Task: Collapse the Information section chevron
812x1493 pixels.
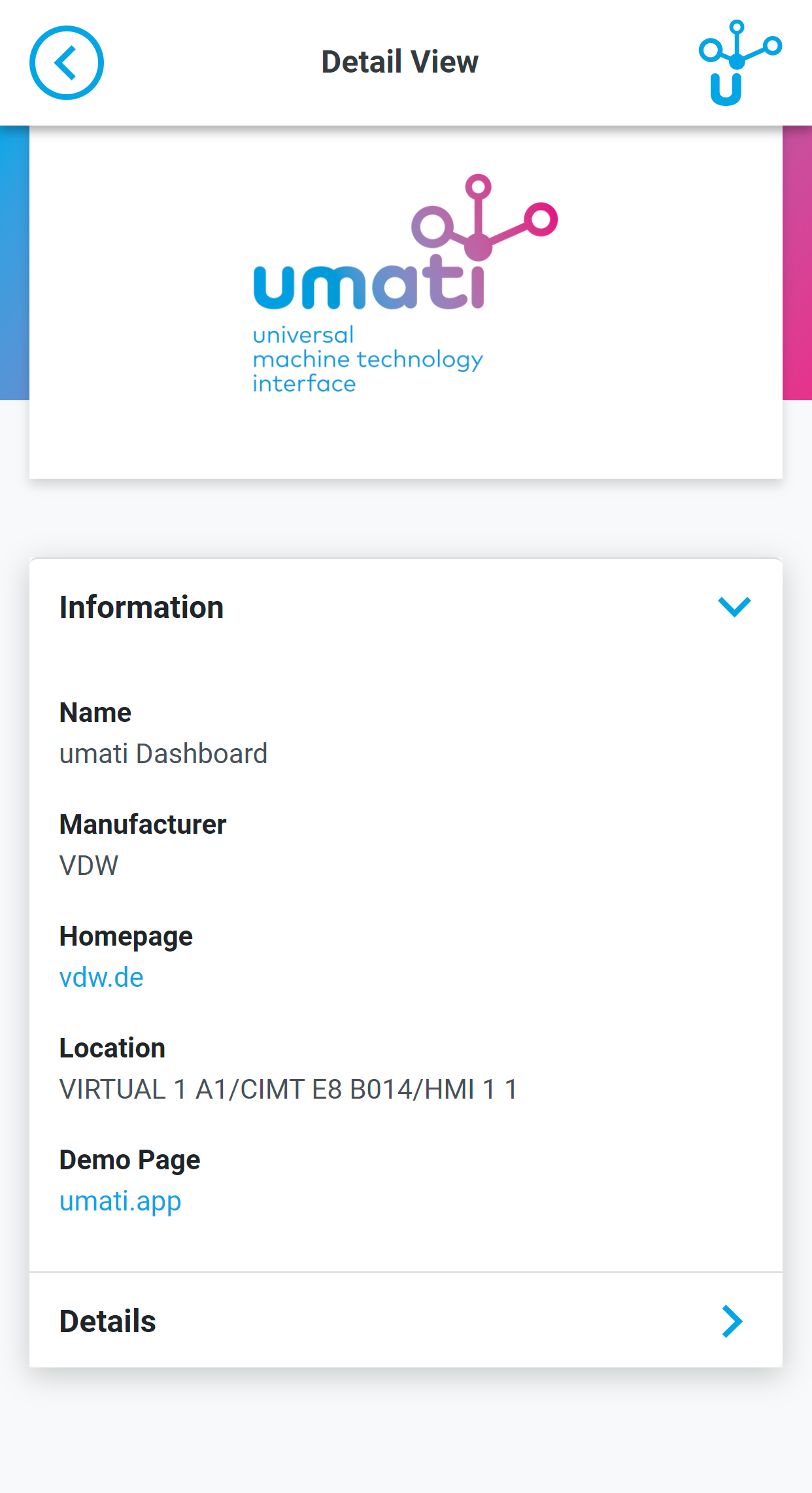Action: [x=734, y=607]
